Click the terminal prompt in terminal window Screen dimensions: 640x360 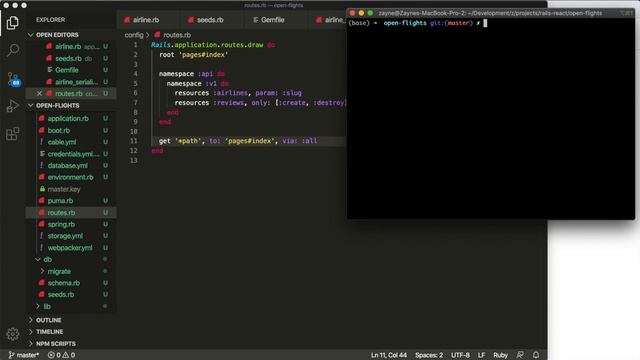417,23
